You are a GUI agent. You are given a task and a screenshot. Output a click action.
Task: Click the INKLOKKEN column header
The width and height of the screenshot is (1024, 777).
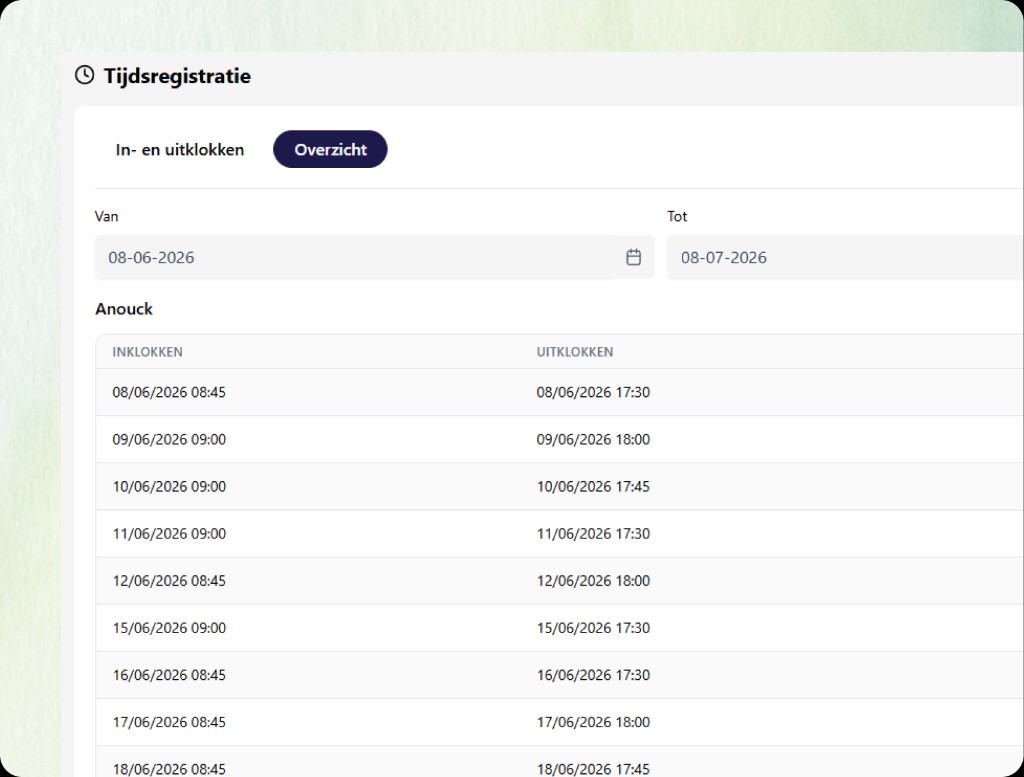point(148,352)
